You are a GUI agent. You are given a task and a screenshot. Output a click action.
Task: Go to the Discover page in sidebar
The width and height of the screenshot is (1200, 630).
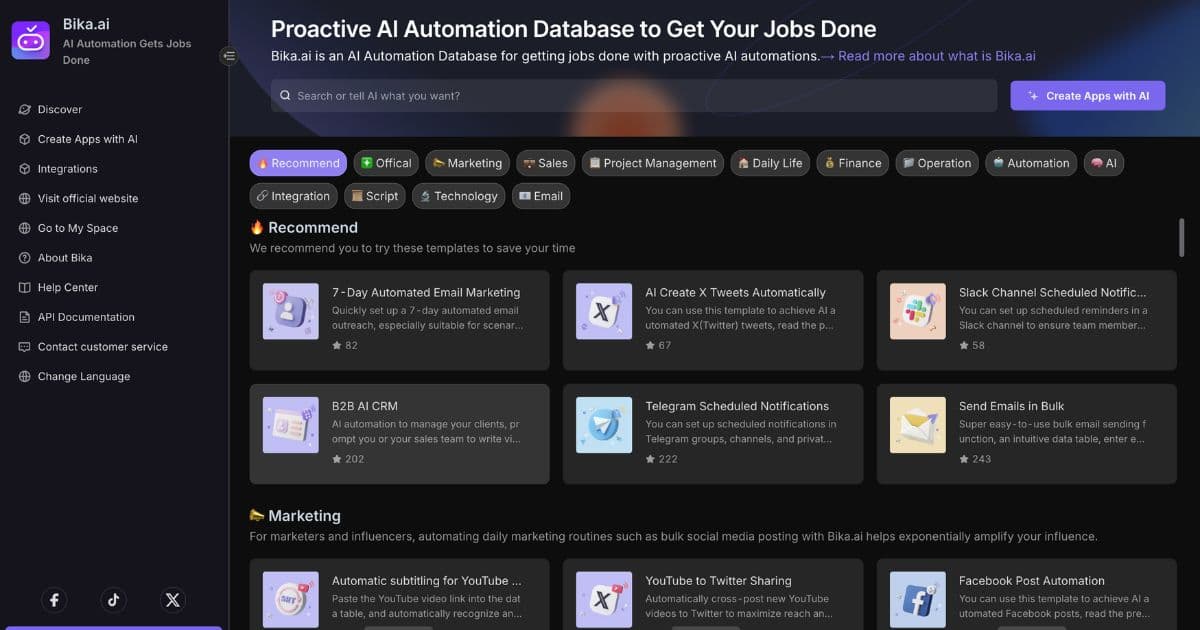click(60, 110)
